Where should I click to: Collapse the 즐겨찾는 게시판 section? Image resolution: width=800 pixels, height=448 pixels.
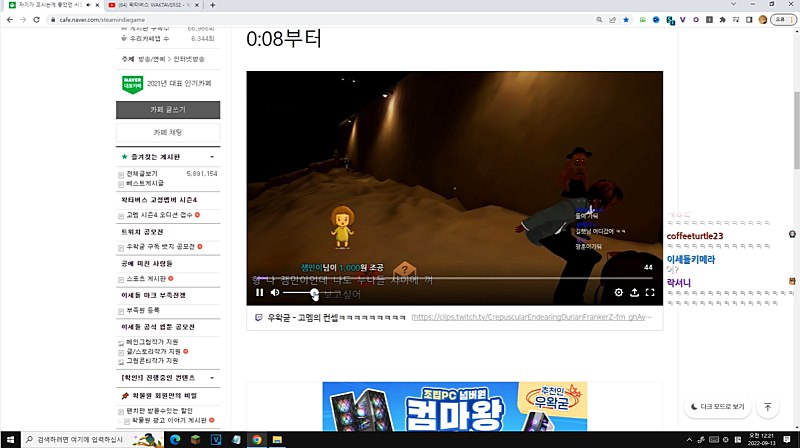211,157
